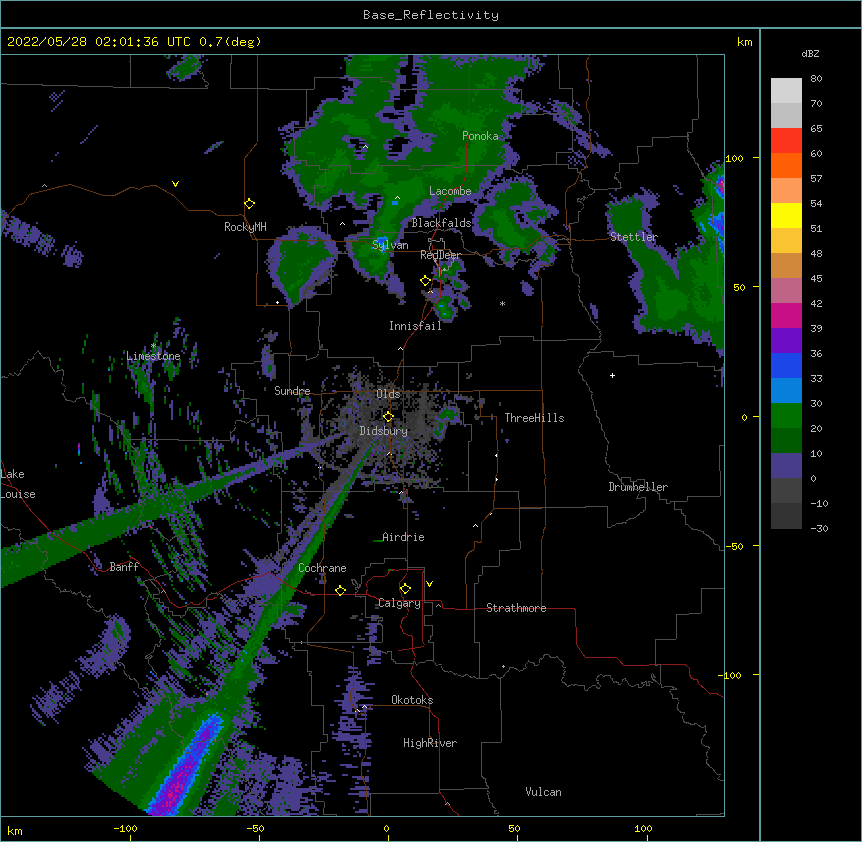Select the purple 36-39 dBZ legend swatch
Image resolution: width=862 pixels, height=842 pixels.
786,341
